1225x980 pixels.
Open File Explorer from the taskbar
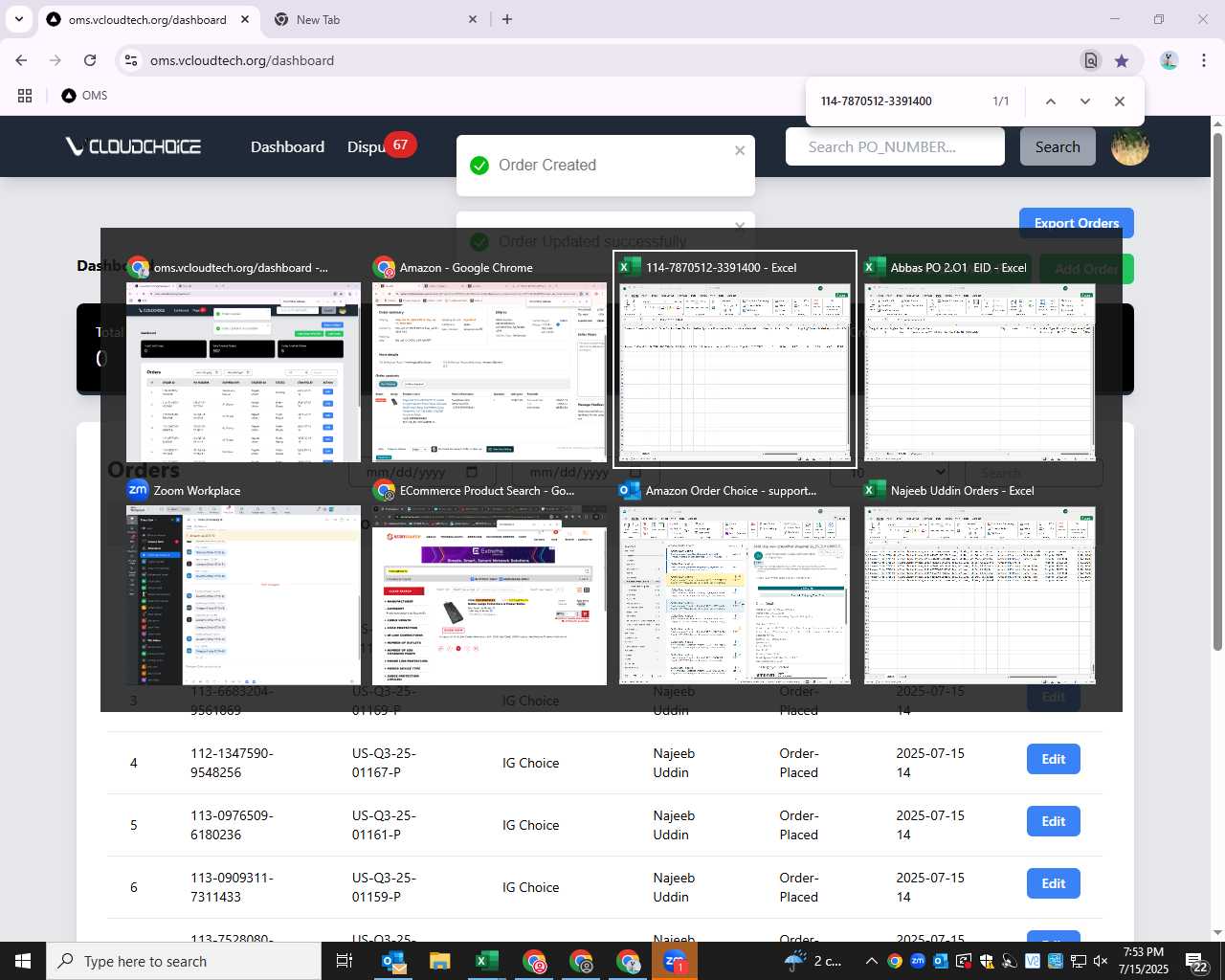pos(439,961)
